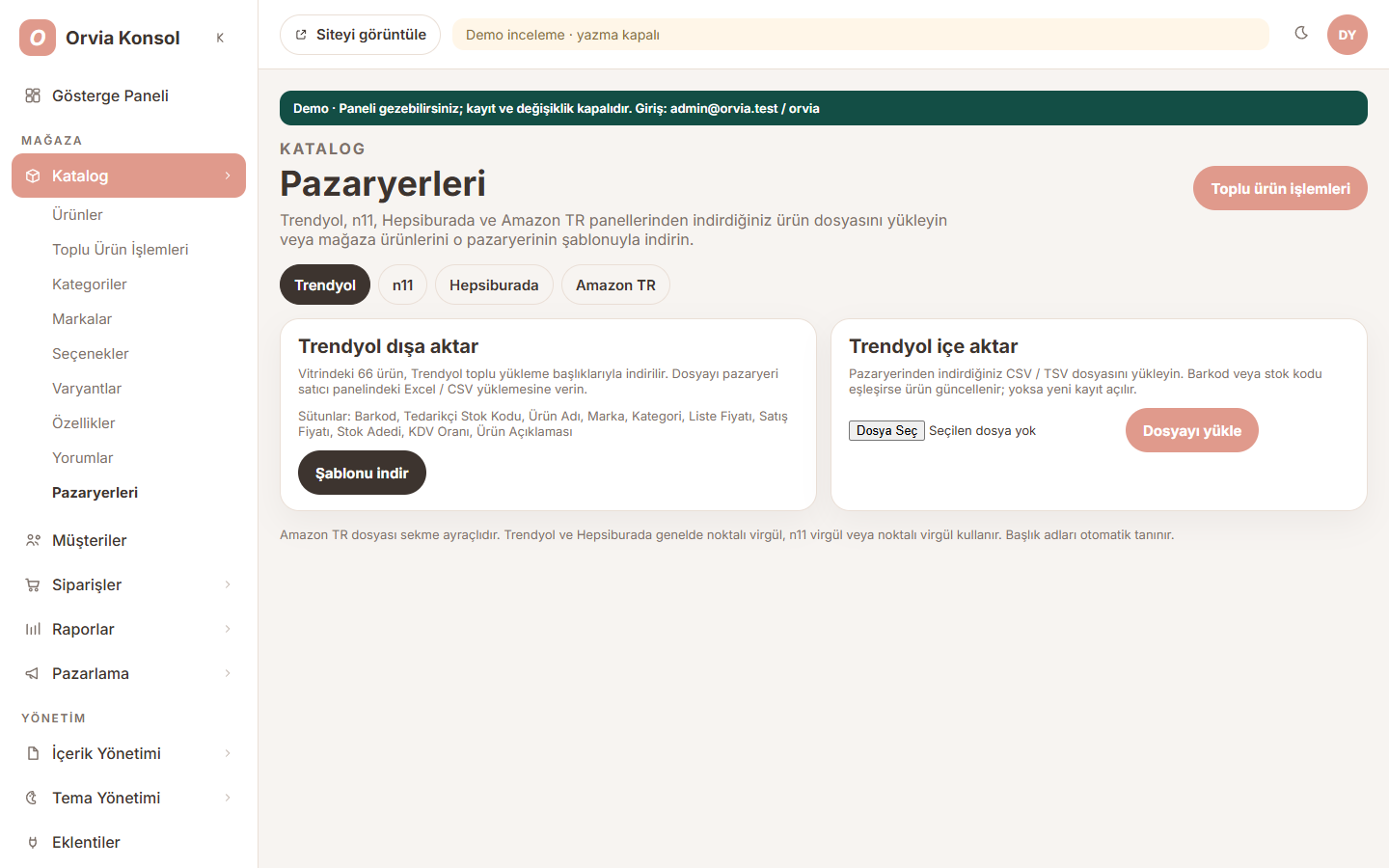Click the Tema Yönetimi palette icon
The image size is (1389, 868).
click(33, 798)
